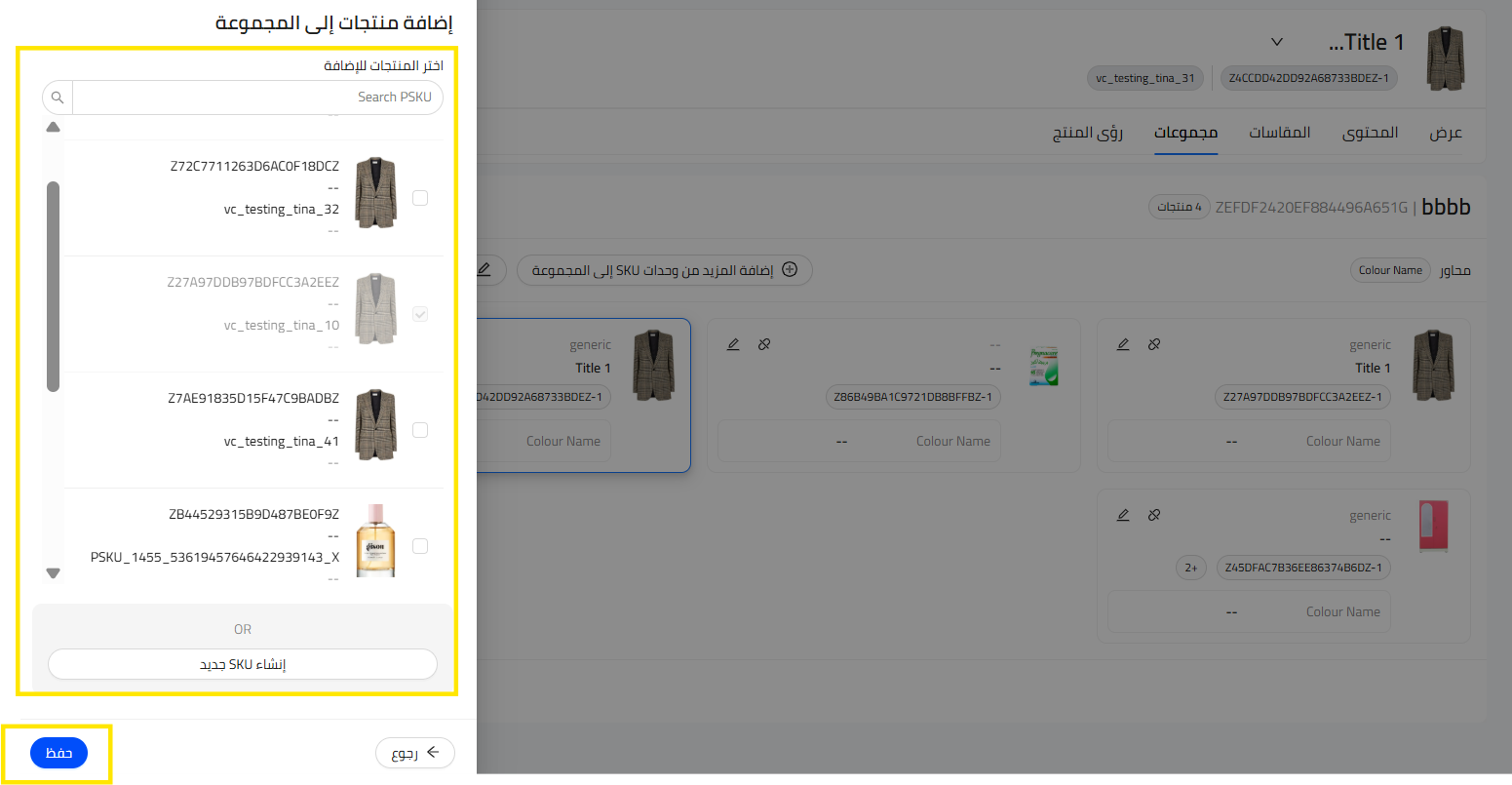Tick the checkbox for ZB44529315B9D487BE0F9Z perfume
This screenshot has width=1512, height=785.
pos(420,546)
